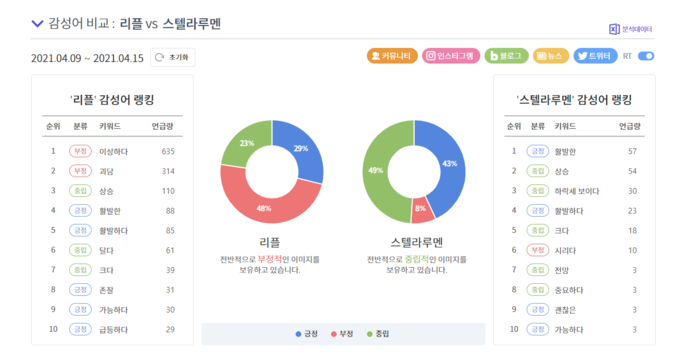Select the date range 2021.04.09 ~ 2021.04.15

click(87, 58)
